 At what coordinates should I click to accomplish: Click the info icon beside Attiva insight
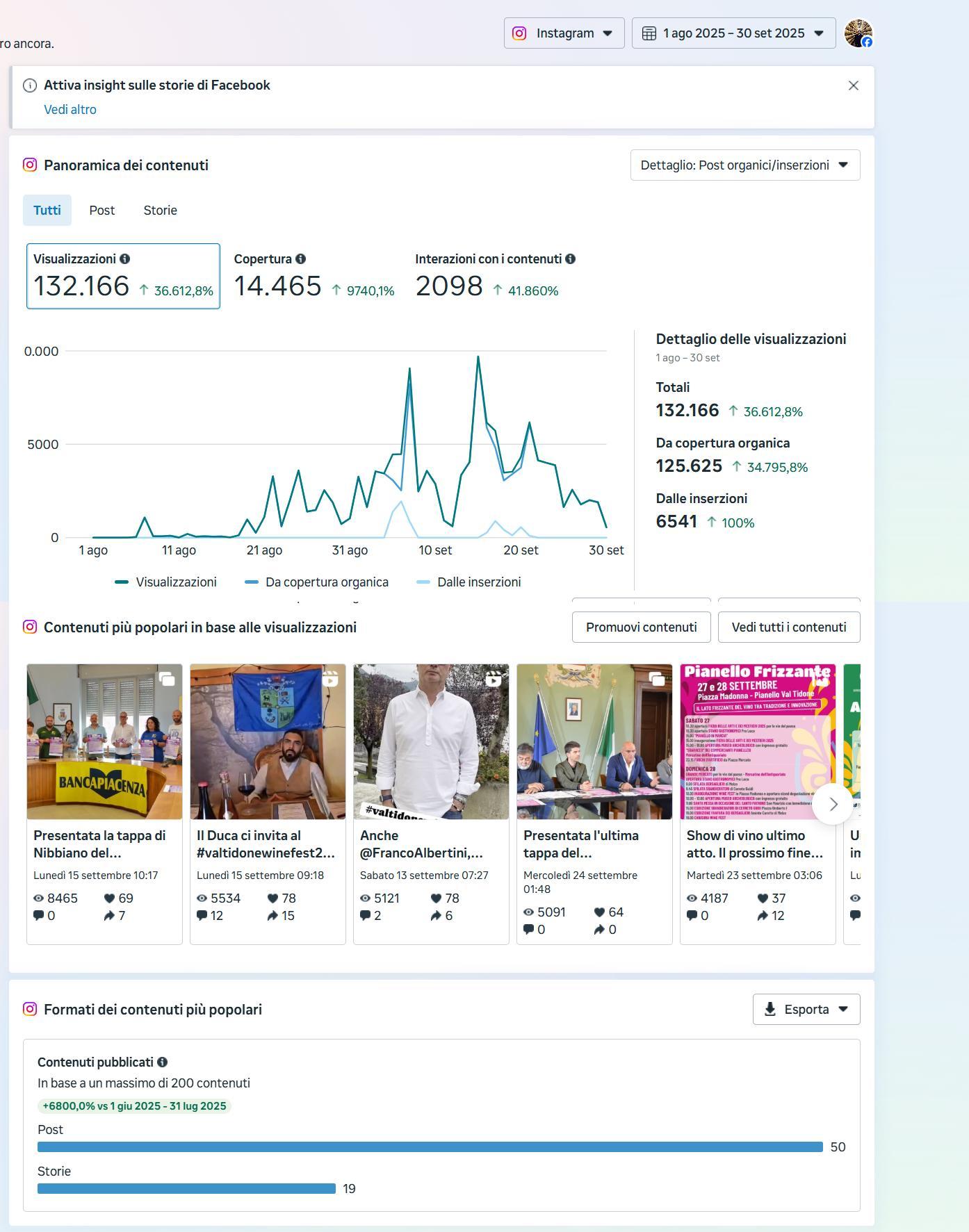[x=30, y=85]
